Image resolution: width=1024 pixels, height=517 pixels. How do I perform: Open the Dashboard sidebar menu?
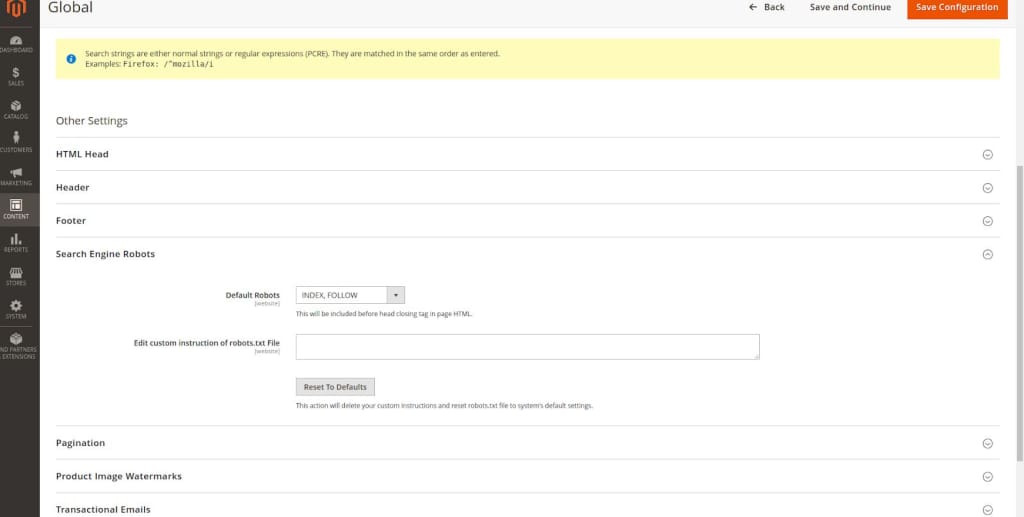click(x=16, y=44)
